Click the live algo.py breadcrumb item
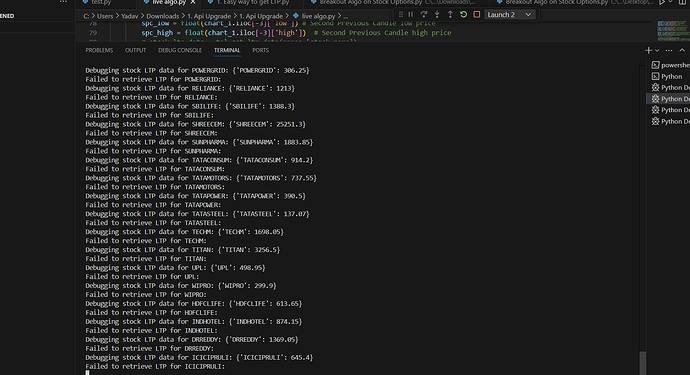 click(x=319, y=16)
